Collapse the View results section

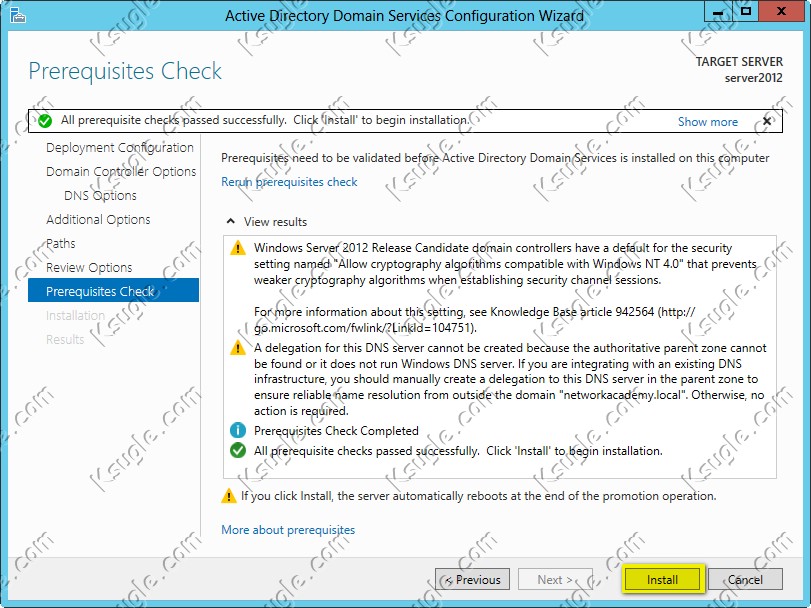point(231,221)
